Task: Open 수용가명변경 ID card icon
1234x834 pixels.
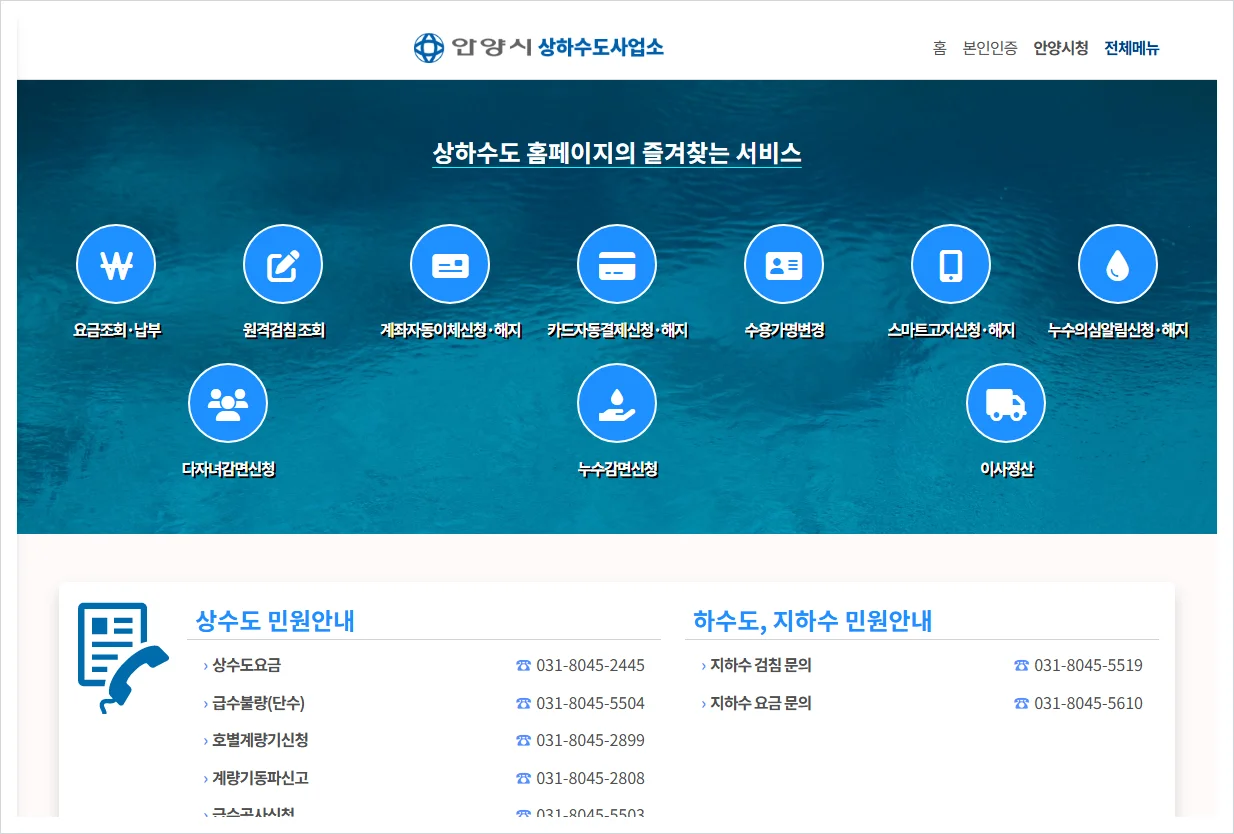Action: tap(784, 264)
